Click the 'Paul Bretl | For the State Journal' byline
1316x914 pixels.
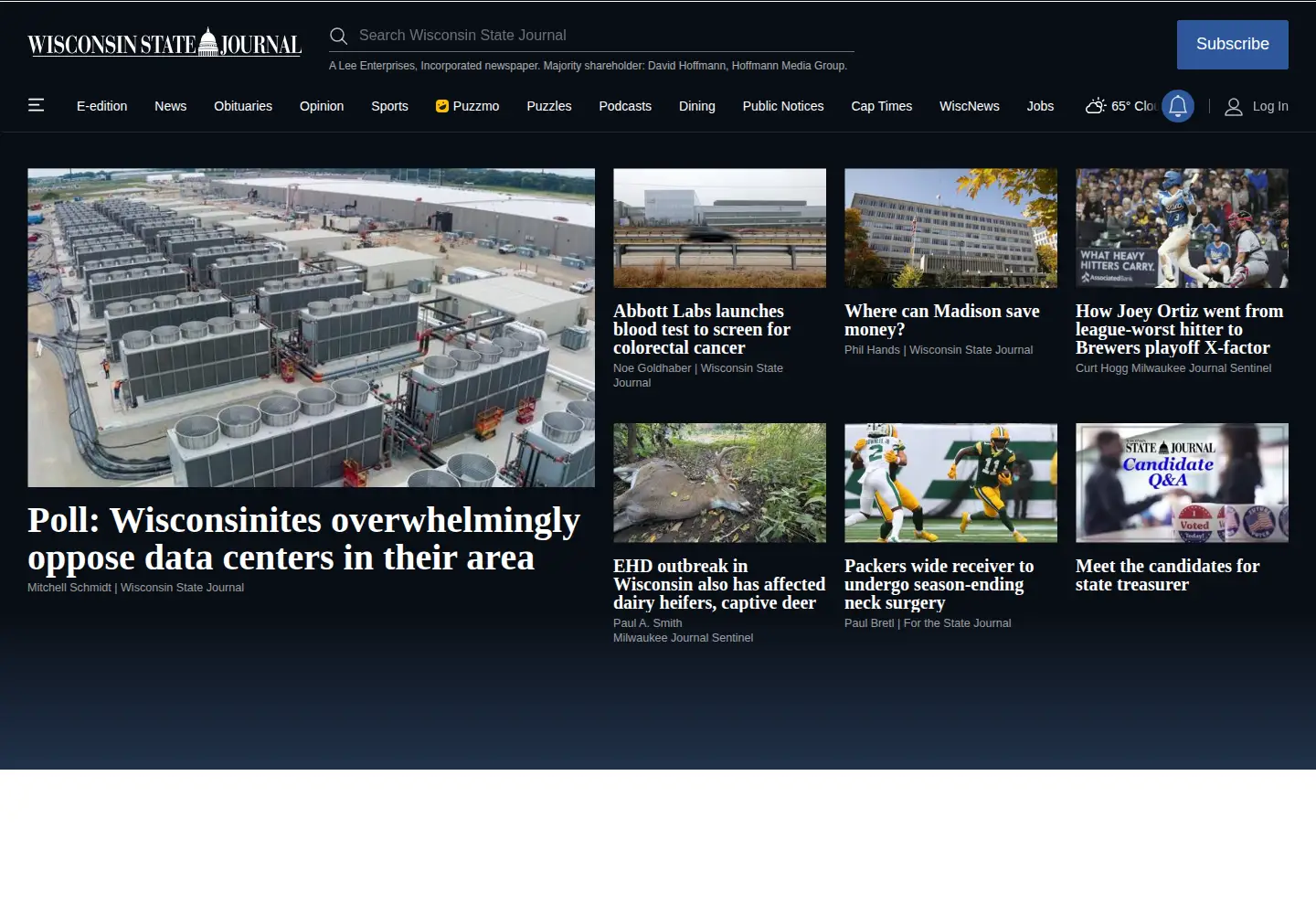click(928, 623)
